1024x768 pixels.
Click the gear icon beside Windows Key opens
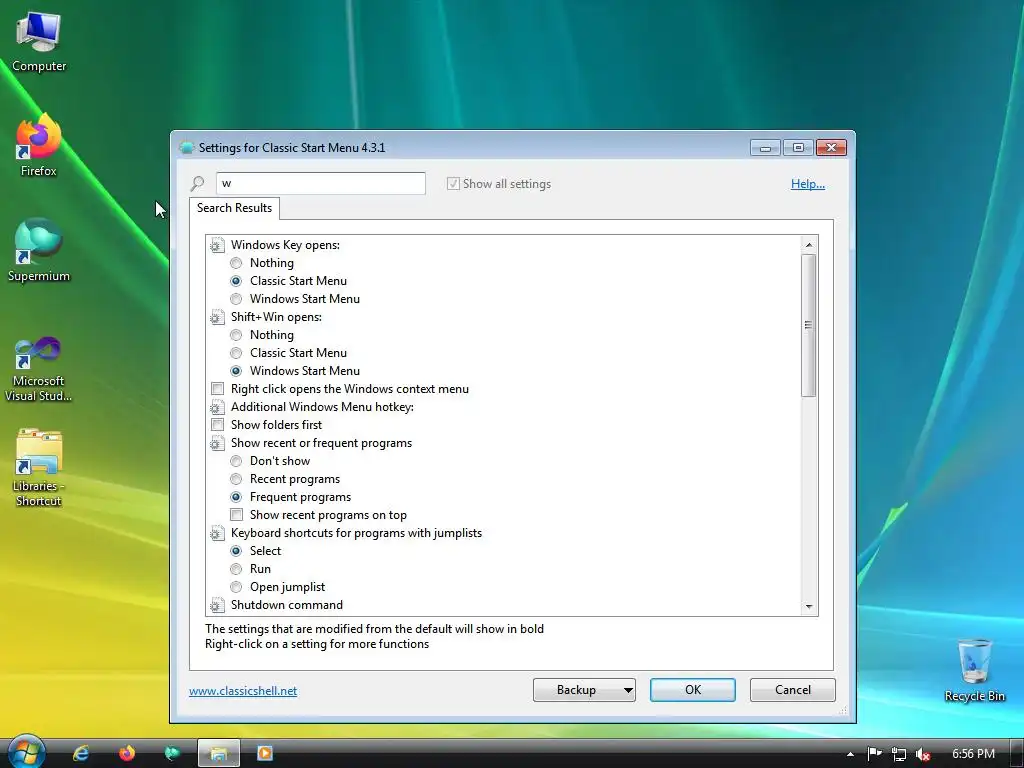217,245
